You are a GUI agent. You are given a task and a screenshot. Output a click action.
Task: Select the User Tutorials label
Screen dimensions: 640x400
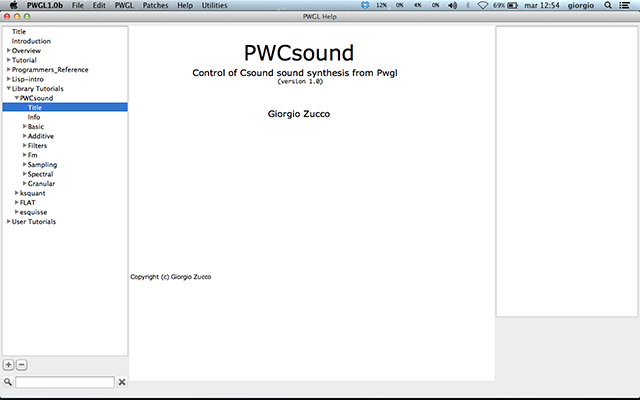tap(34, 222)
